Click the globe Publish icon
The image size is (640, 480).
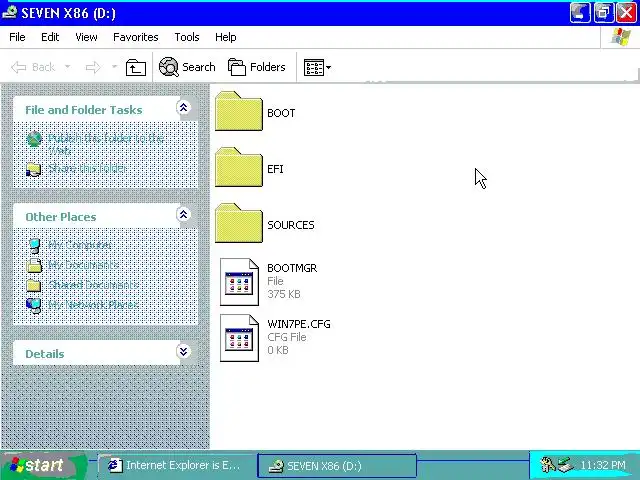tap(34, 140)
